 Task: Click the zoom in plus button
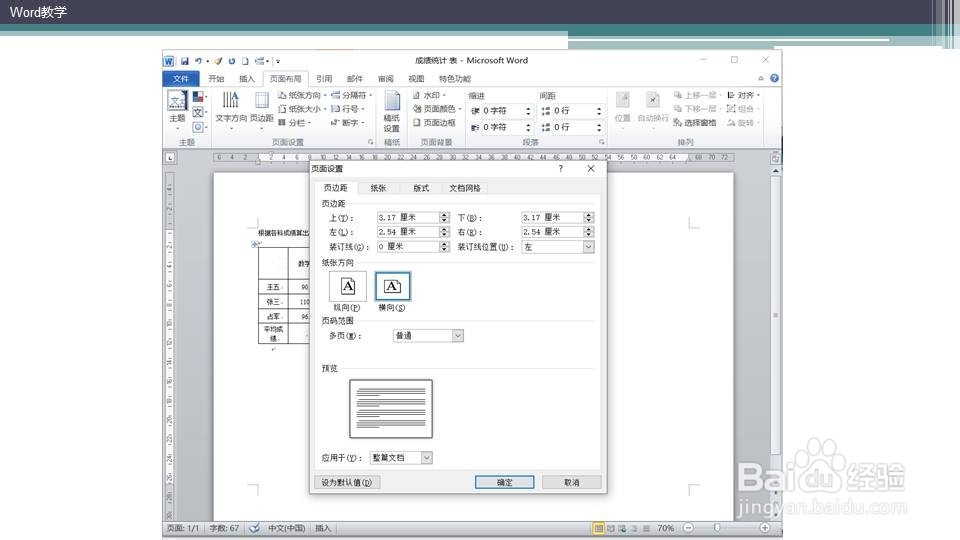(x=765, y=528)
